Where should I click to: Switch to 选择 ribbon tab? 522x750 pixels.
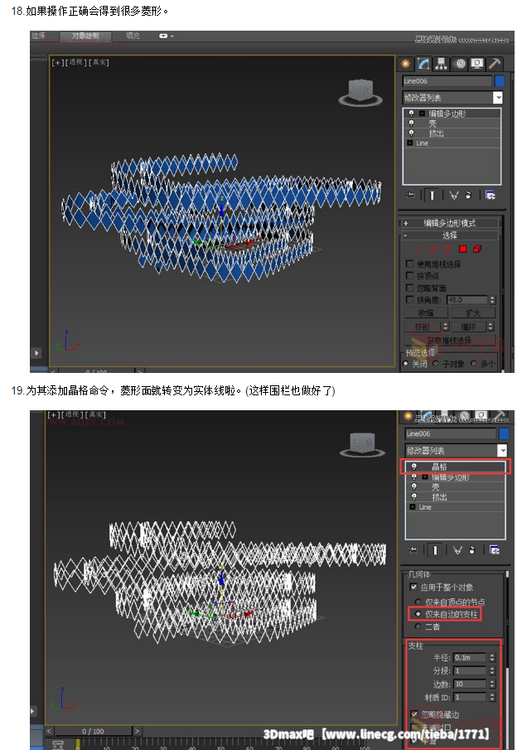tap(38, 36)
